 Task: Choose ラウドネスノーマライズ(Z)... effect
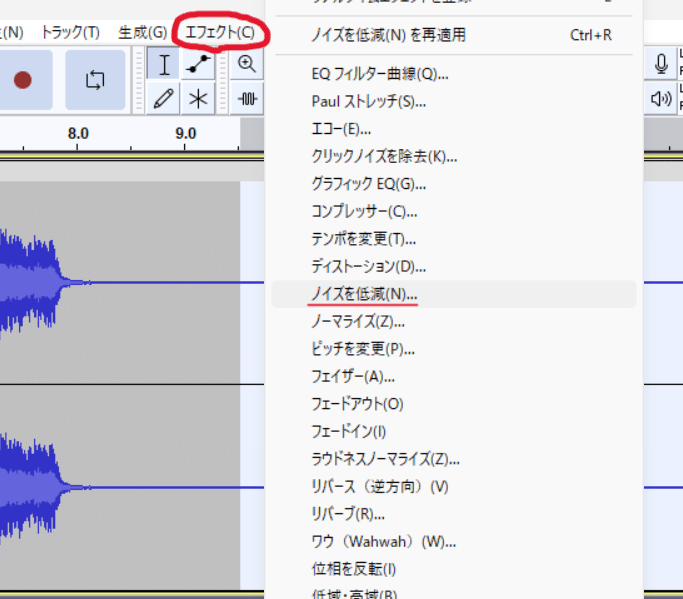click(453, 459)
